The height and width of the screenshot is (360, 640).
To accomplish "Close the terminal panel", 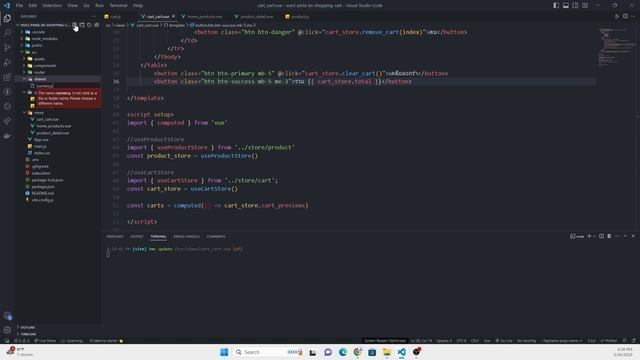I will 633,236.
